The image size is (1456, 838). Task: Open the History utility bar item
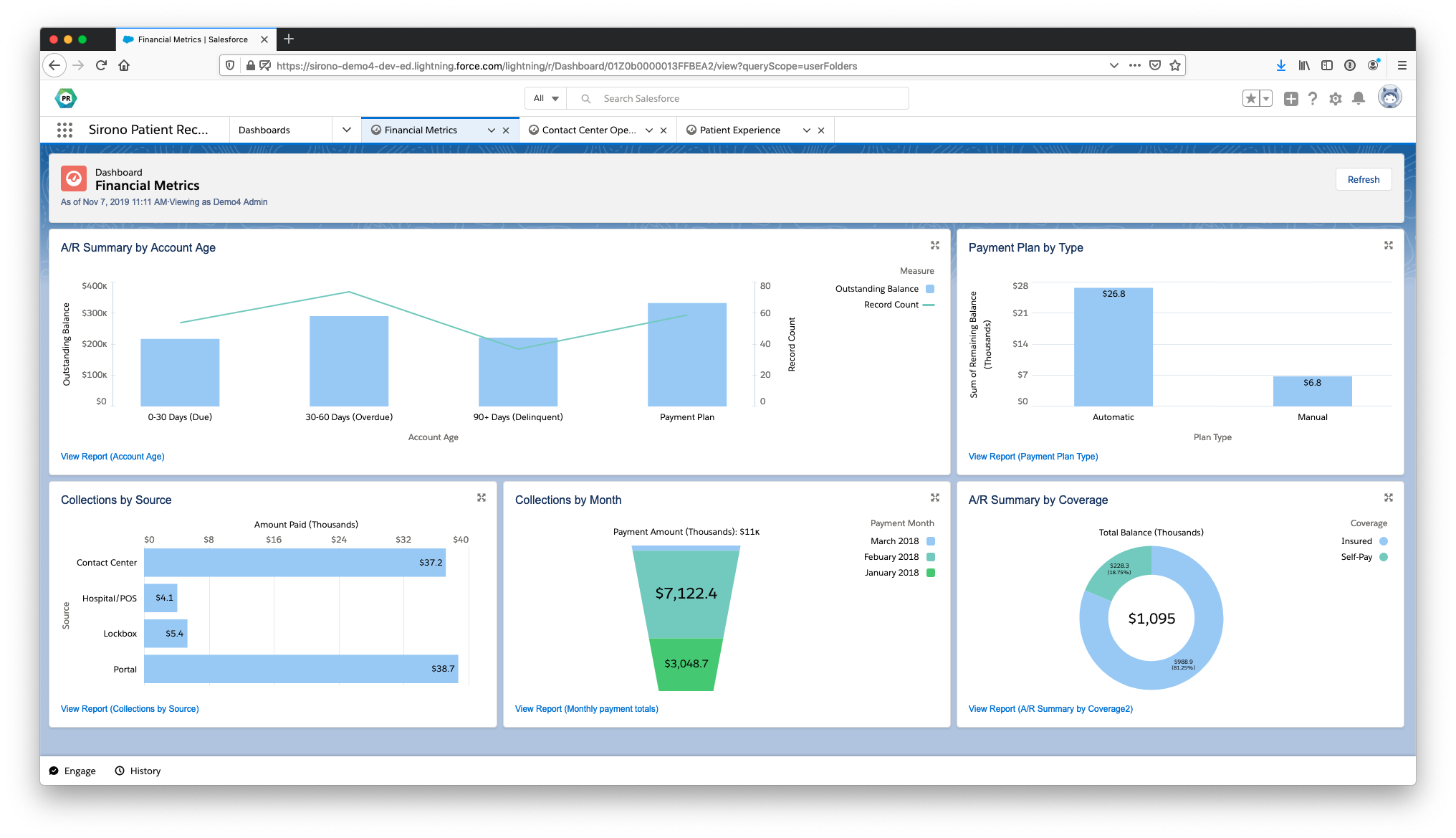pyautogui.click(x=138, y=771)
